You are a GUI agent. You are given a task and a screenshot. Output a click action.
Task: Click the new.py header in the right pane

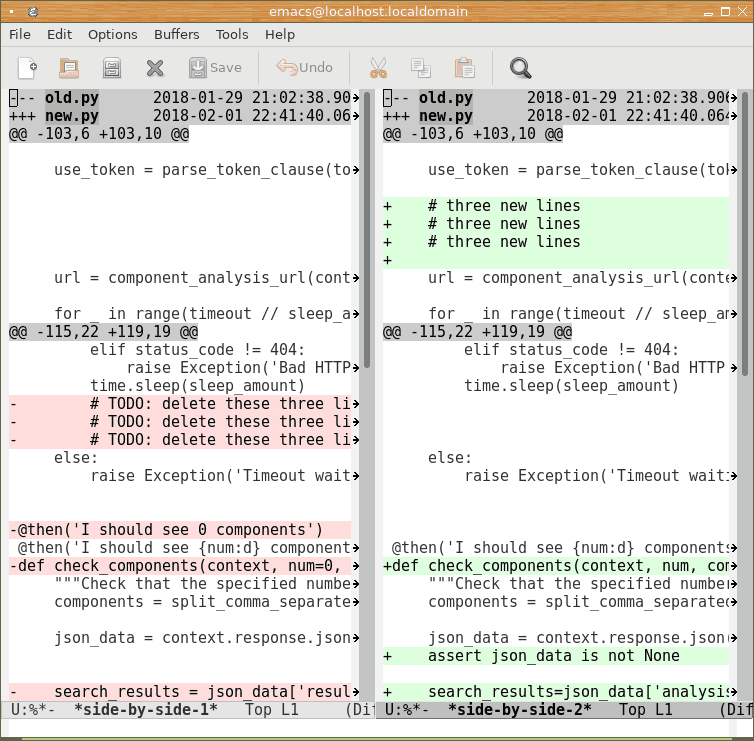click(x=446, y=116)
